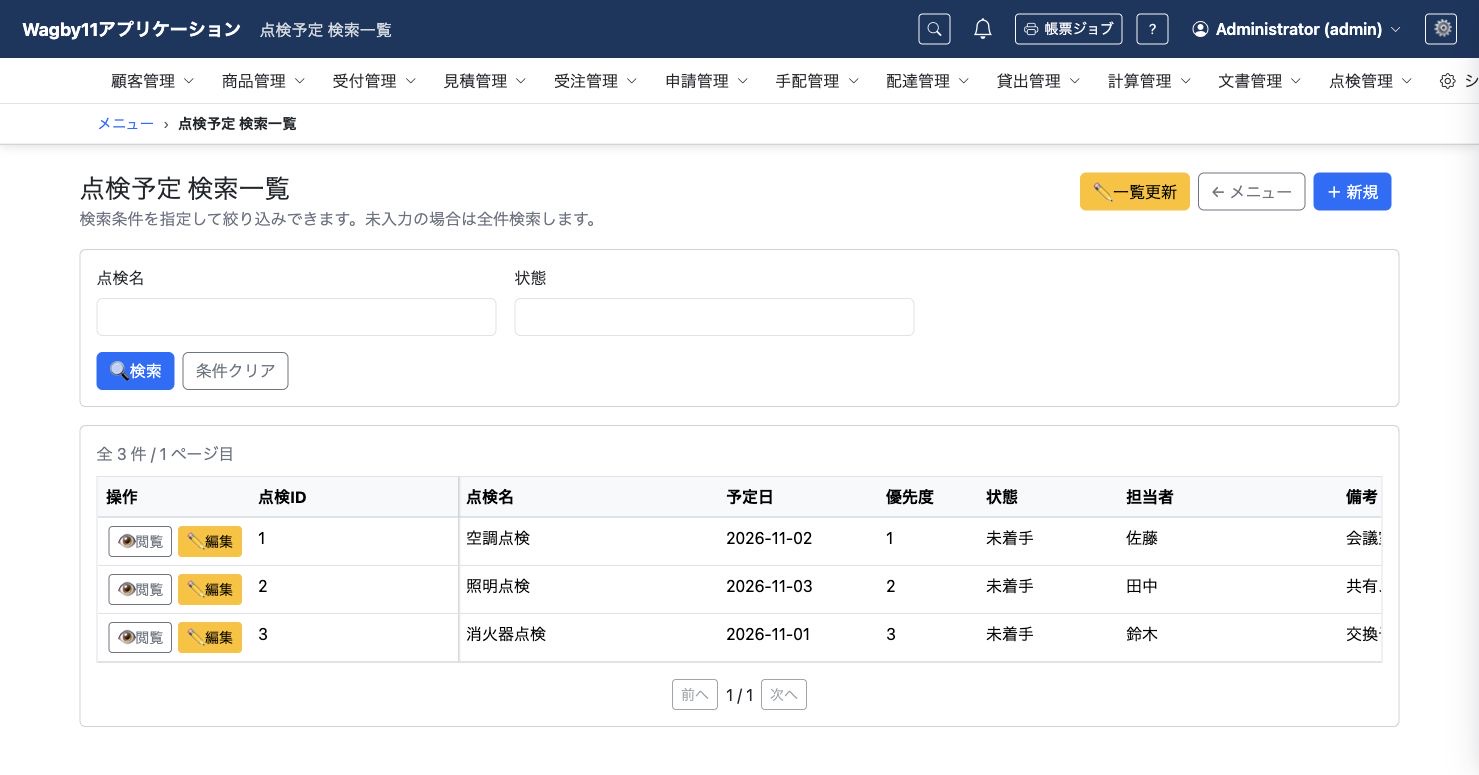This screenshot has width=1479, height=775.
Task: Expand the 受注管理 dropdown menu
Action: pyautogui.click(x=596, y=81)
